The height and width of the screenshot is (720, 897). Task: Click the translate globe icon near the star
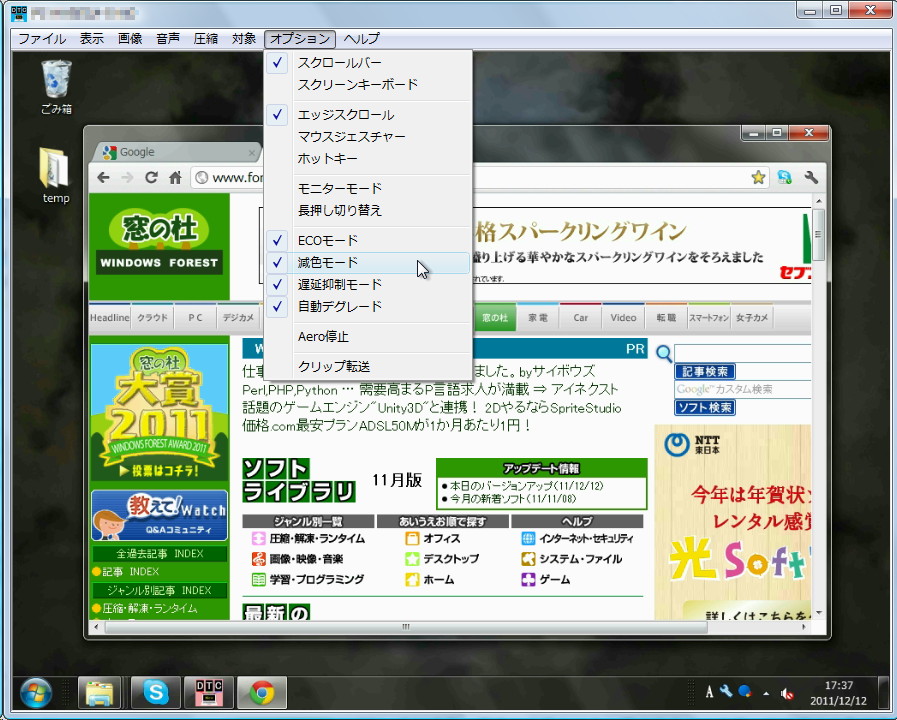tap(784, 176)
